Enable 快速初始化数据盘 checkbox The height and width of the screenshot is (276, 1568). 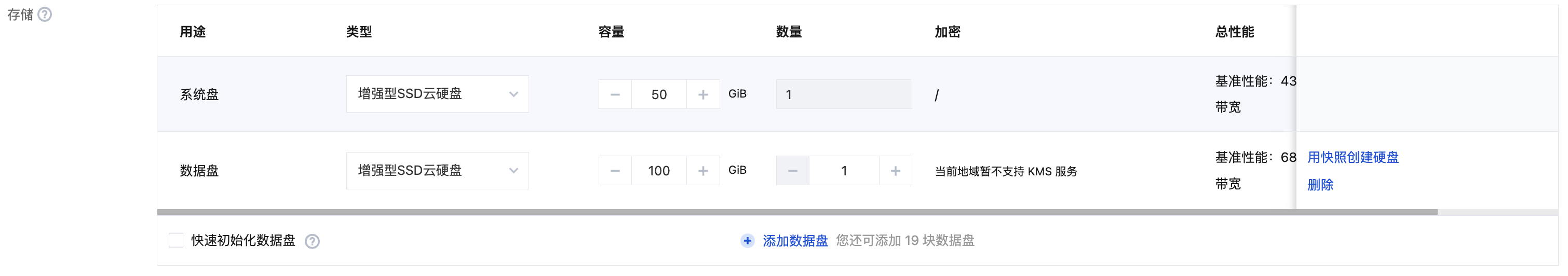coord(176,241)
